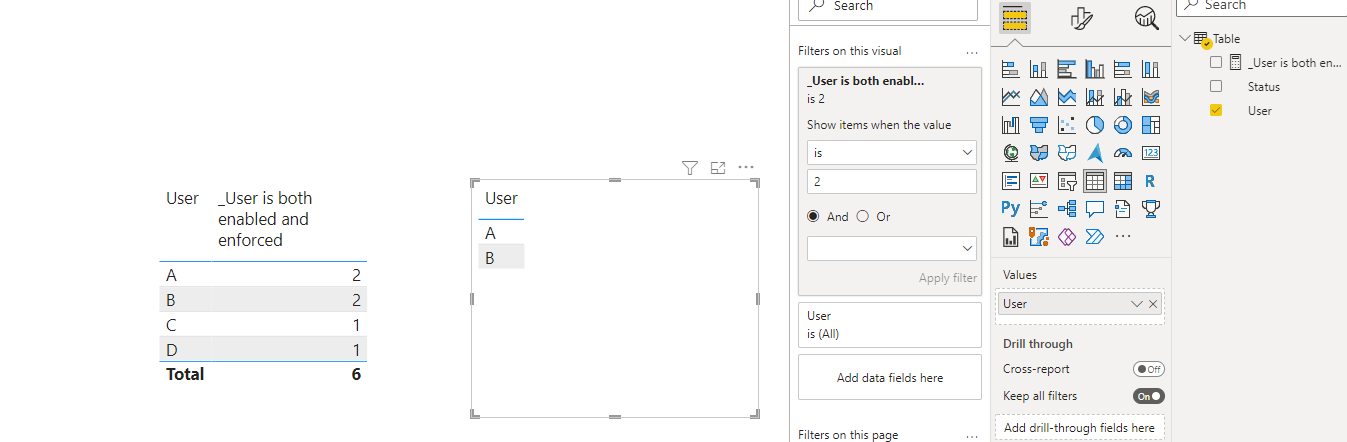Select Line chart visual
Screen dimensions: 1347x442
click(1011, 97)
